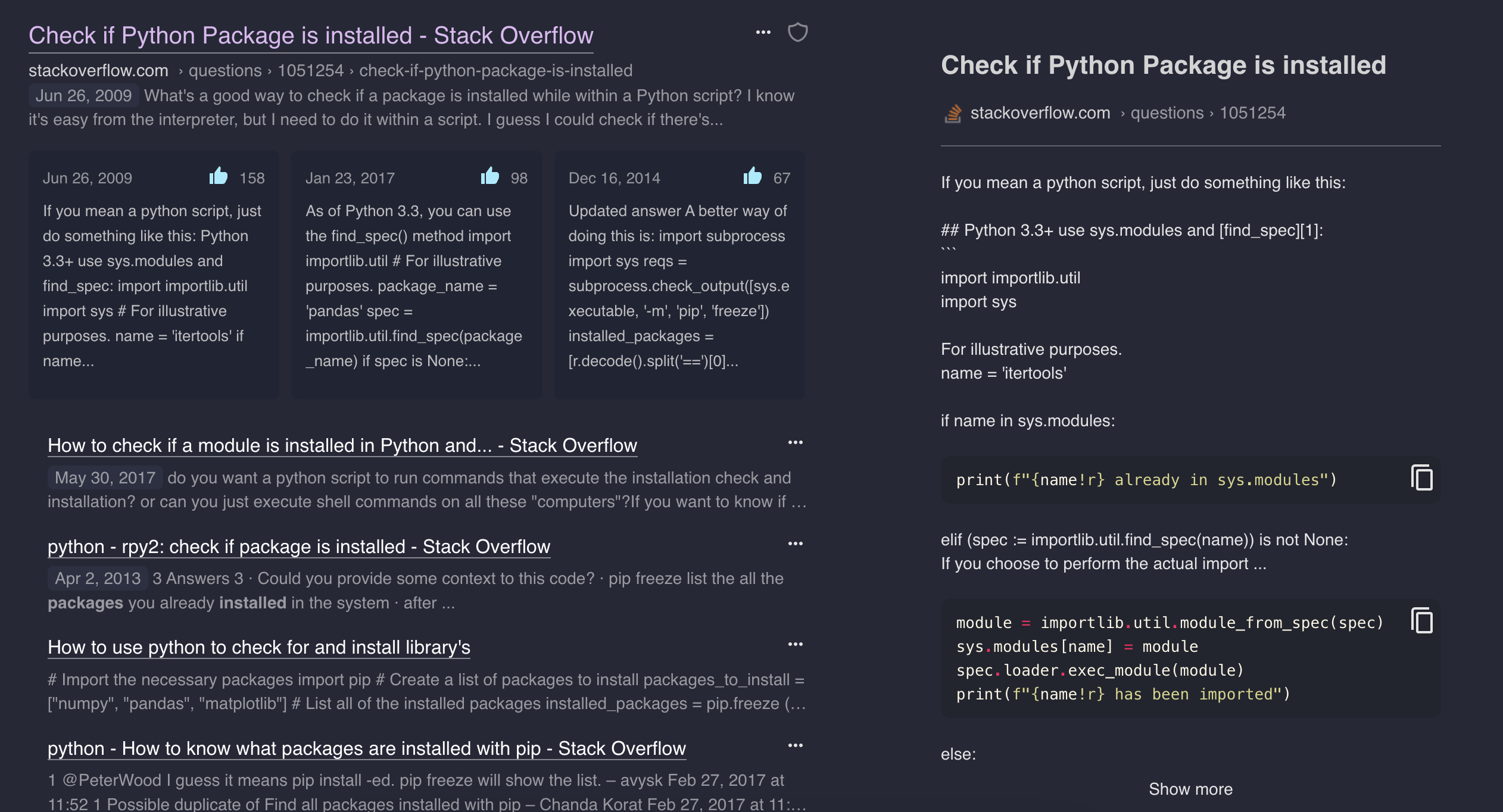
Task: Open options for 'check for and install library's' result
Action: pyautogui.click(x=795, y=644)
